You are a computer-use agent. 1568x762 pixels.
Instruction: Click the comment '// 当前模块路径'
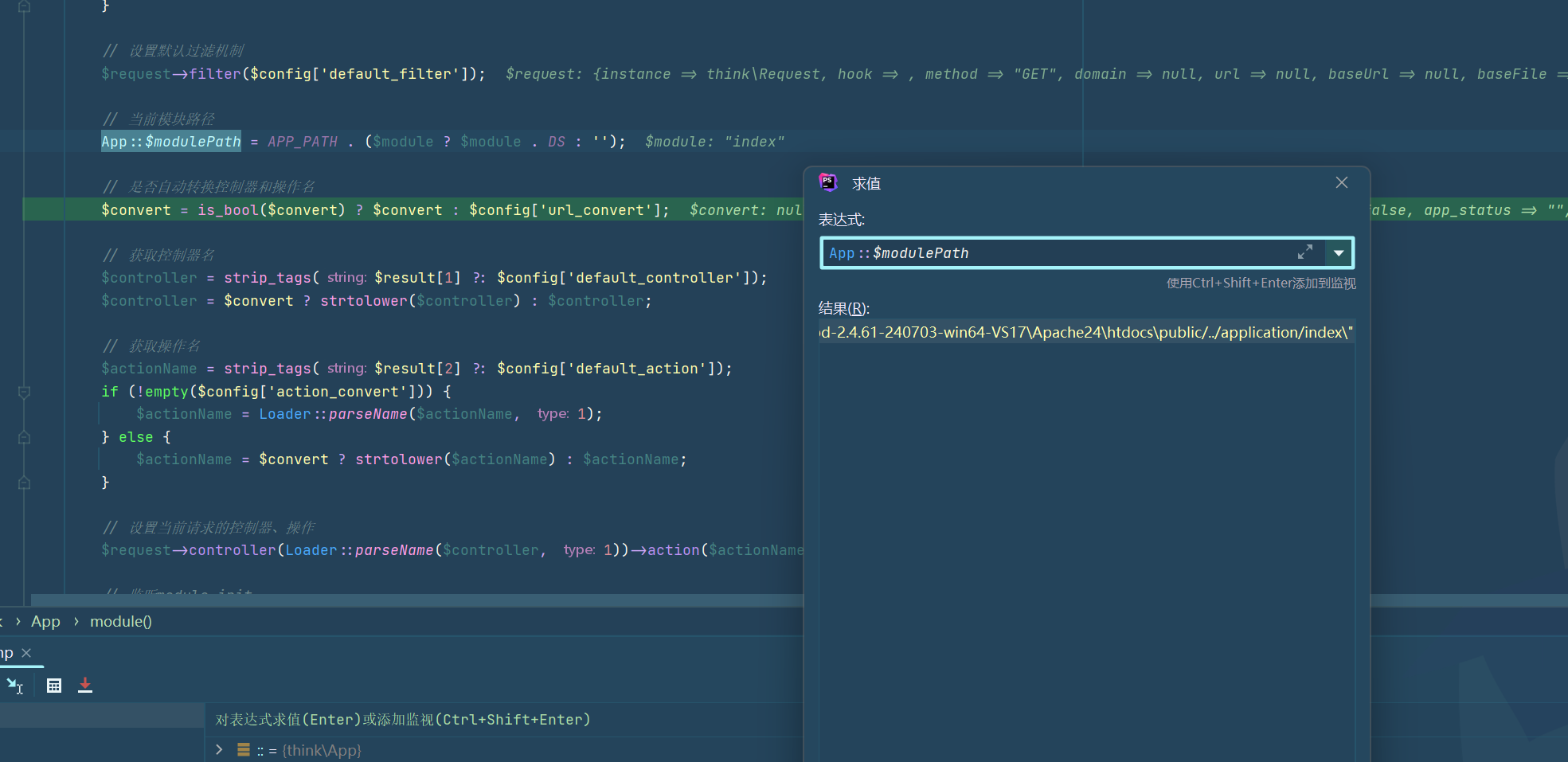coord(158,119)
